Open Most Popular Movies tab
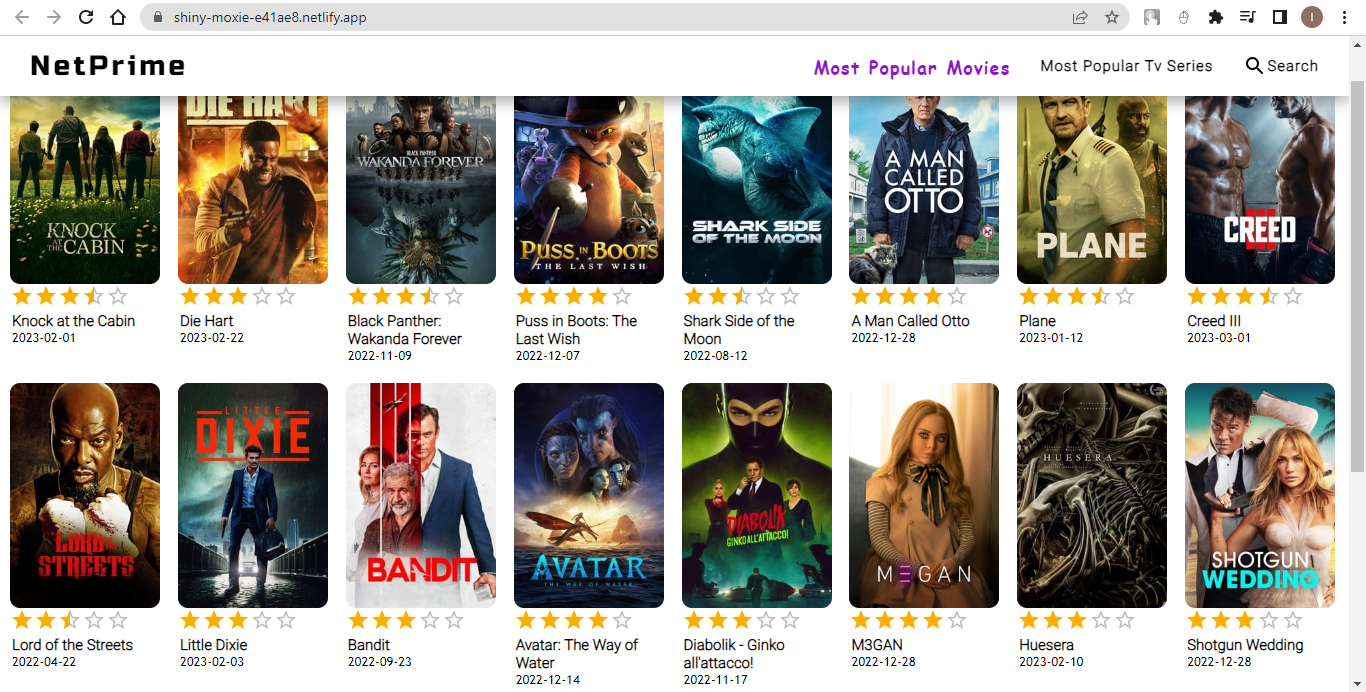The height and width of the screenshot is (692, 1366). (911, 67)
